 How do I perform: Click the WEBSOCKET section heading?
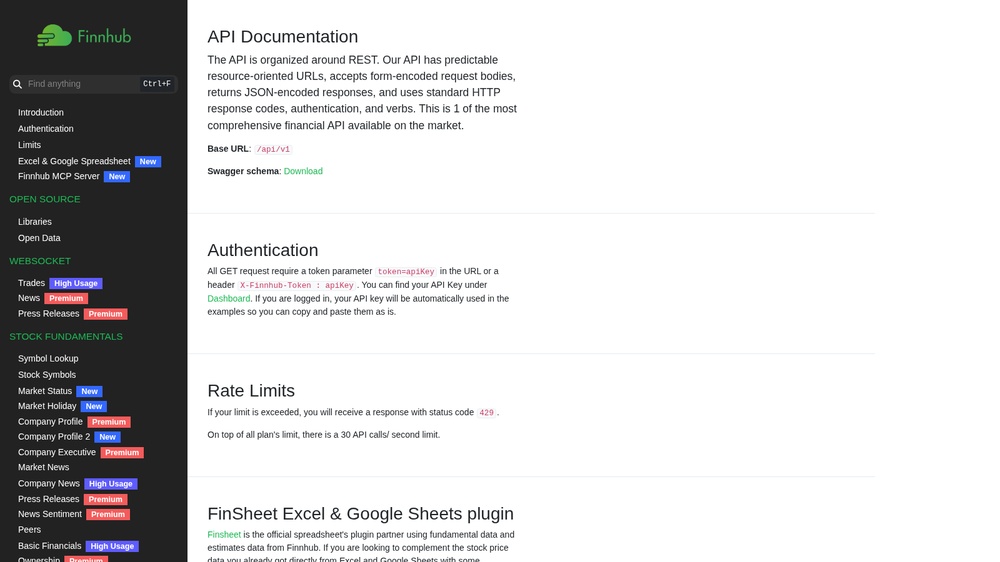pos(40,261)
